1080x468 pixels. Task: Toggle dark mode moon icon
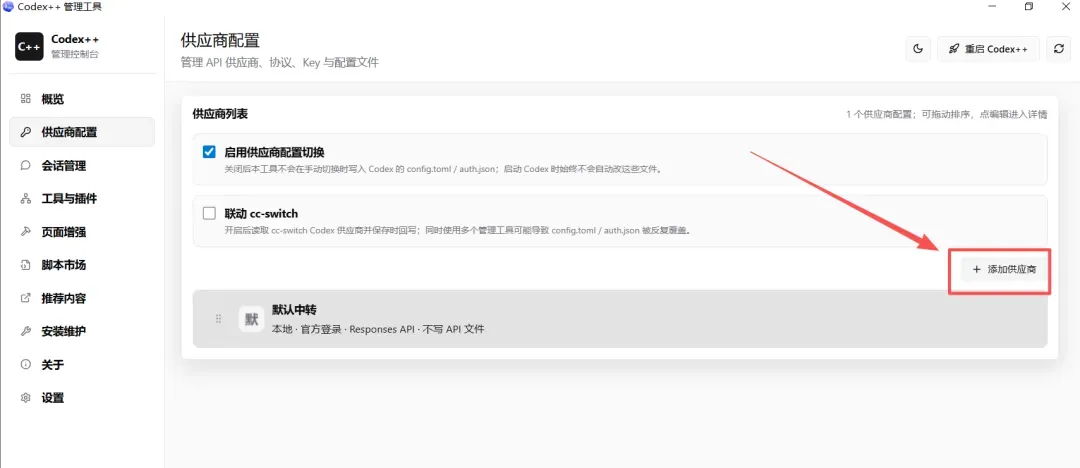(917, 49)
